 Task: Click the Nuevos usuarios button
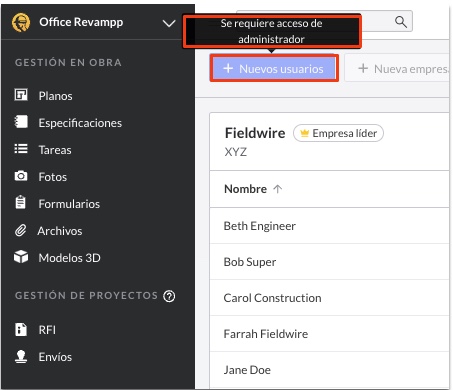274,69
